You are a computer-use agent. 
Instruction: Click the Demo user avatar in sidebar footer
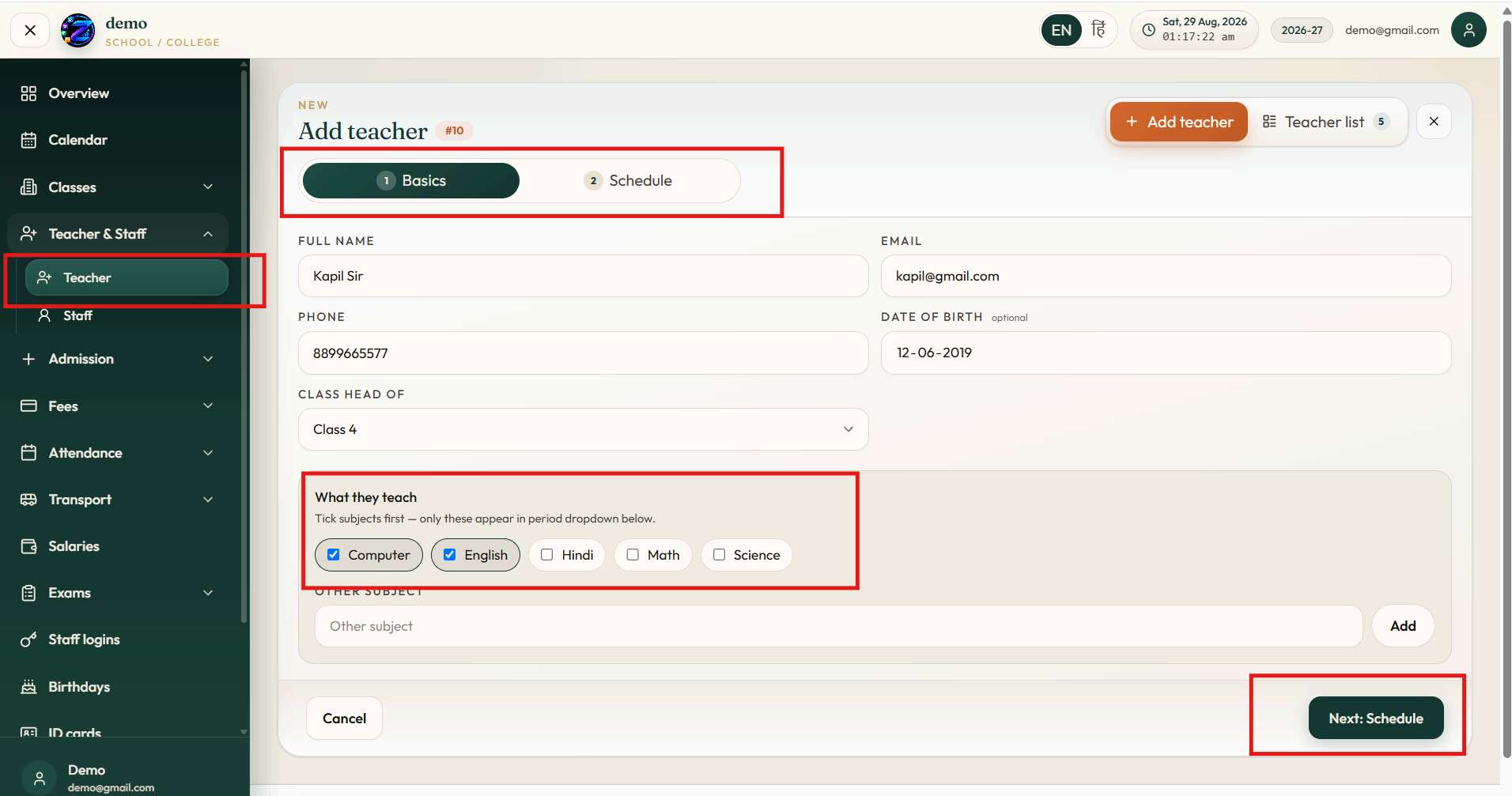(x=39, y=778)
